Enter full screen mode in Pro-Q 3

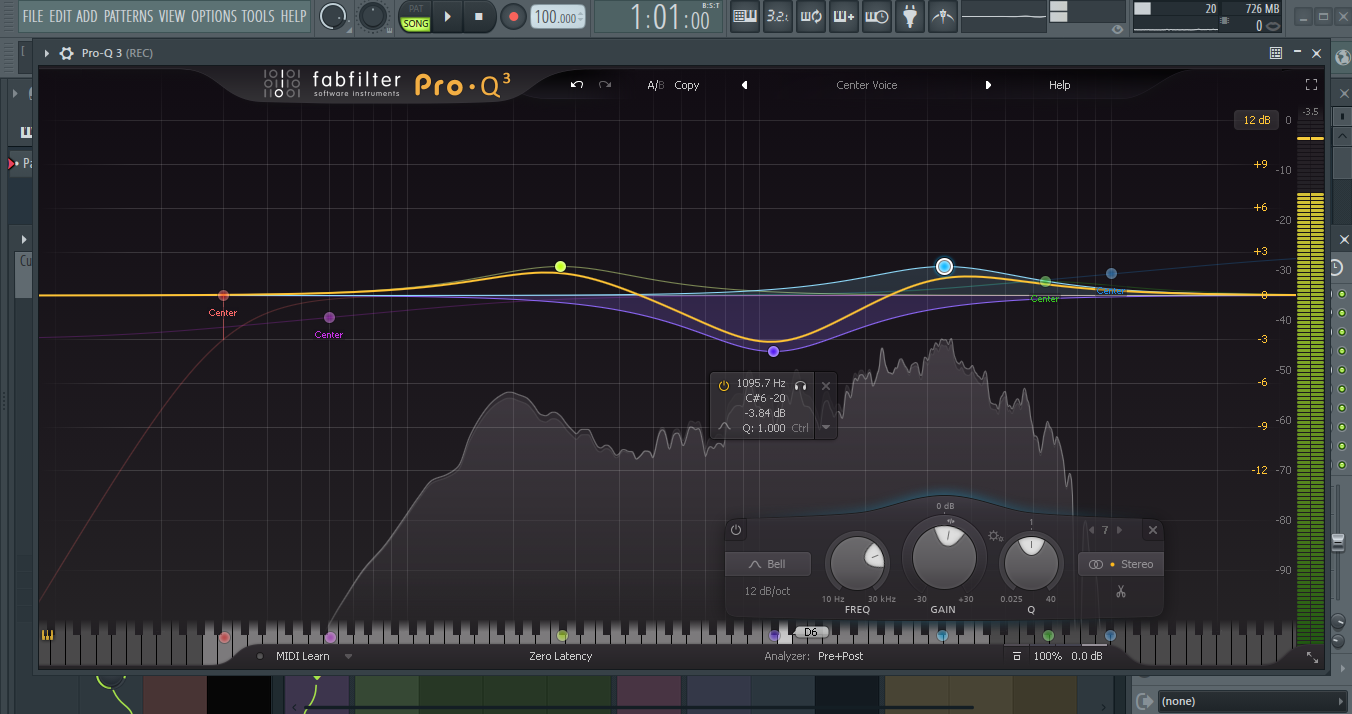pyautogui.click(x=1311, y=85)
